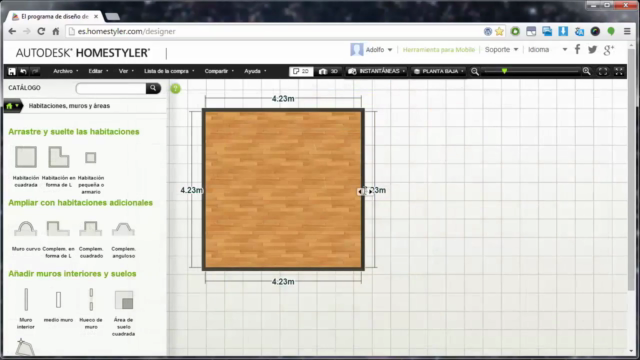Image resolution: width=640 pixels, height=360 pixels.
Task: Open the Twitter icon link
Action: click(x=592, y=50)
